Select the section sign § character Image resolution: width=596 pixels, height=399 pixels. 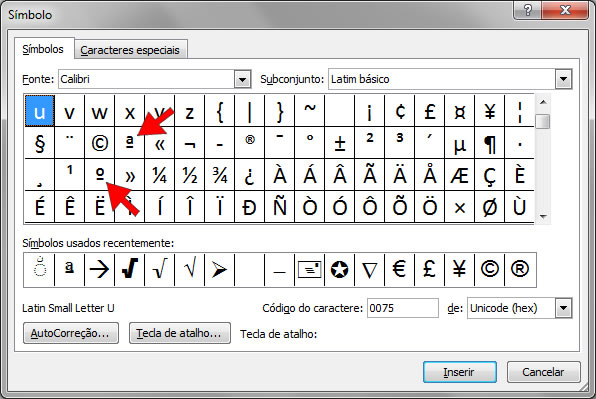[40, 142]
